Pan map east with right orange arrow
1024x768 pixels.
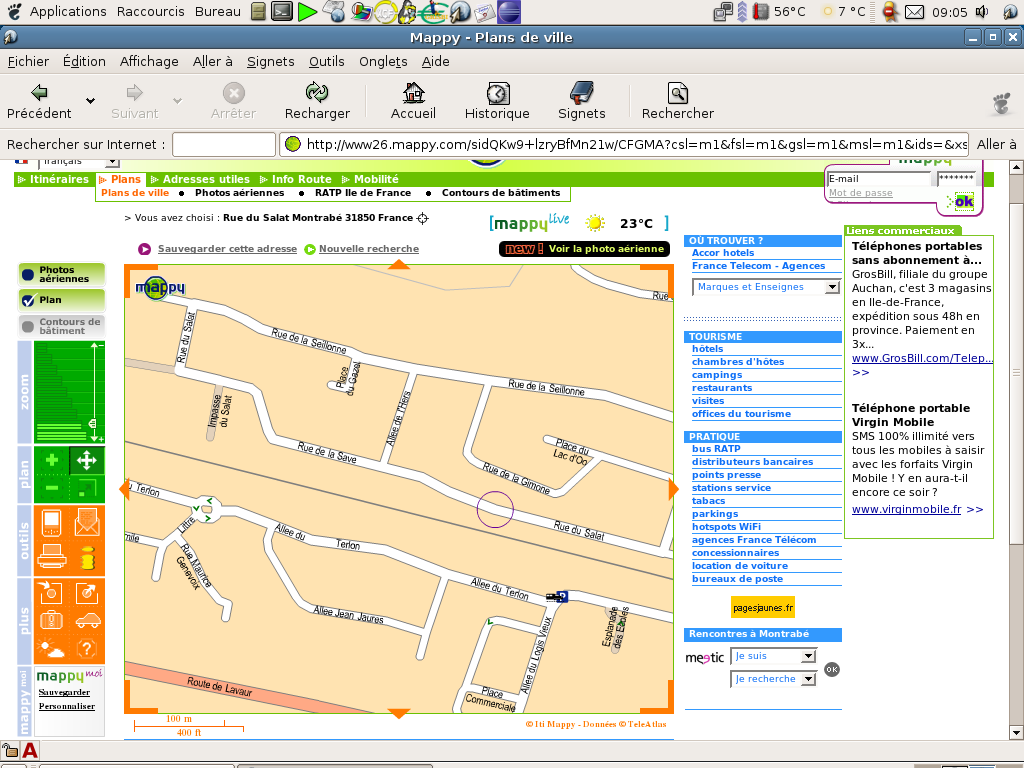tap(673, 489)
